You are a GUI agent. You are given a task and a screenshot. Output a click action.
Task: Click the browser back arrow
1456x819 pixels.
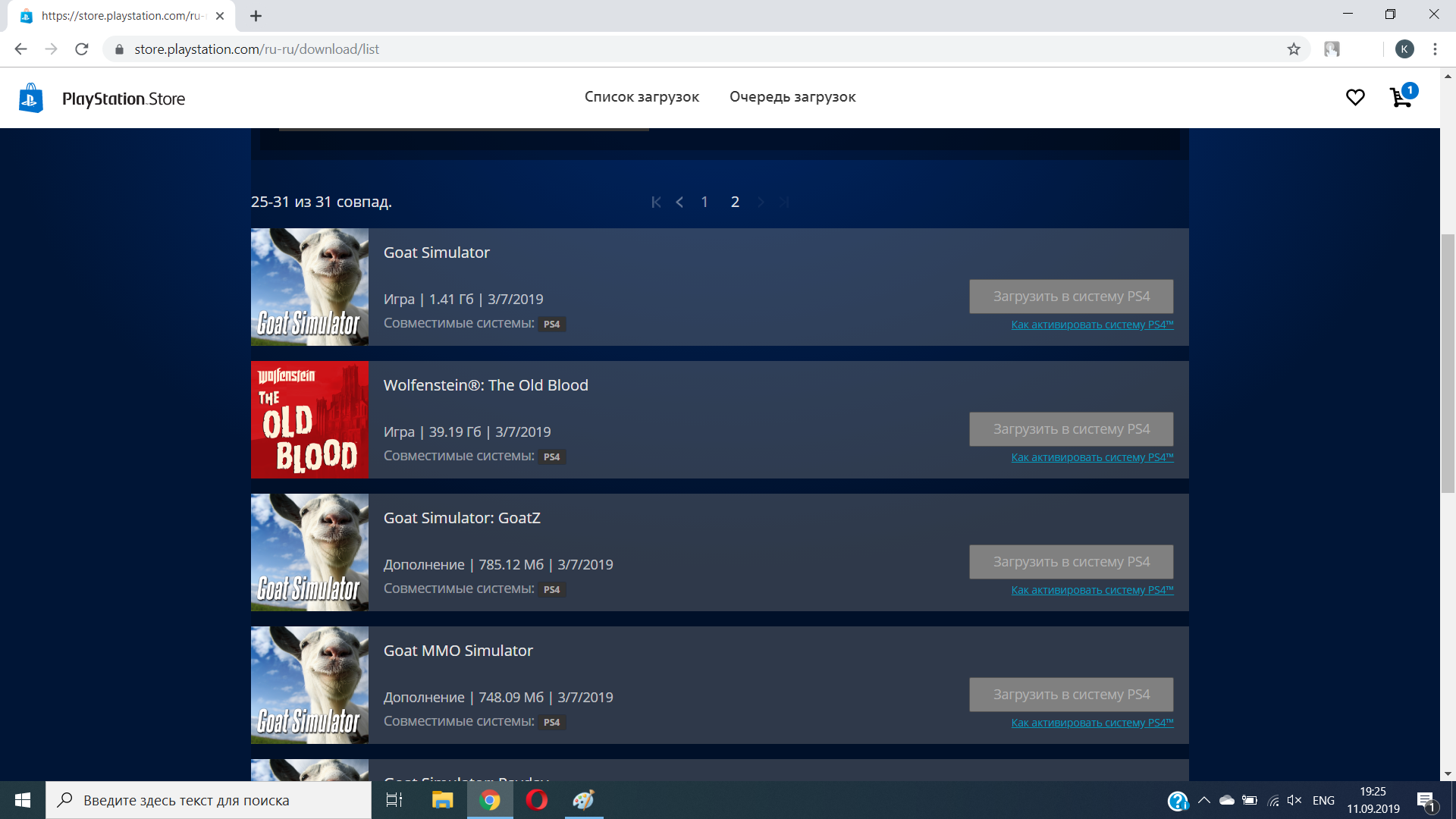pos(20,49)
